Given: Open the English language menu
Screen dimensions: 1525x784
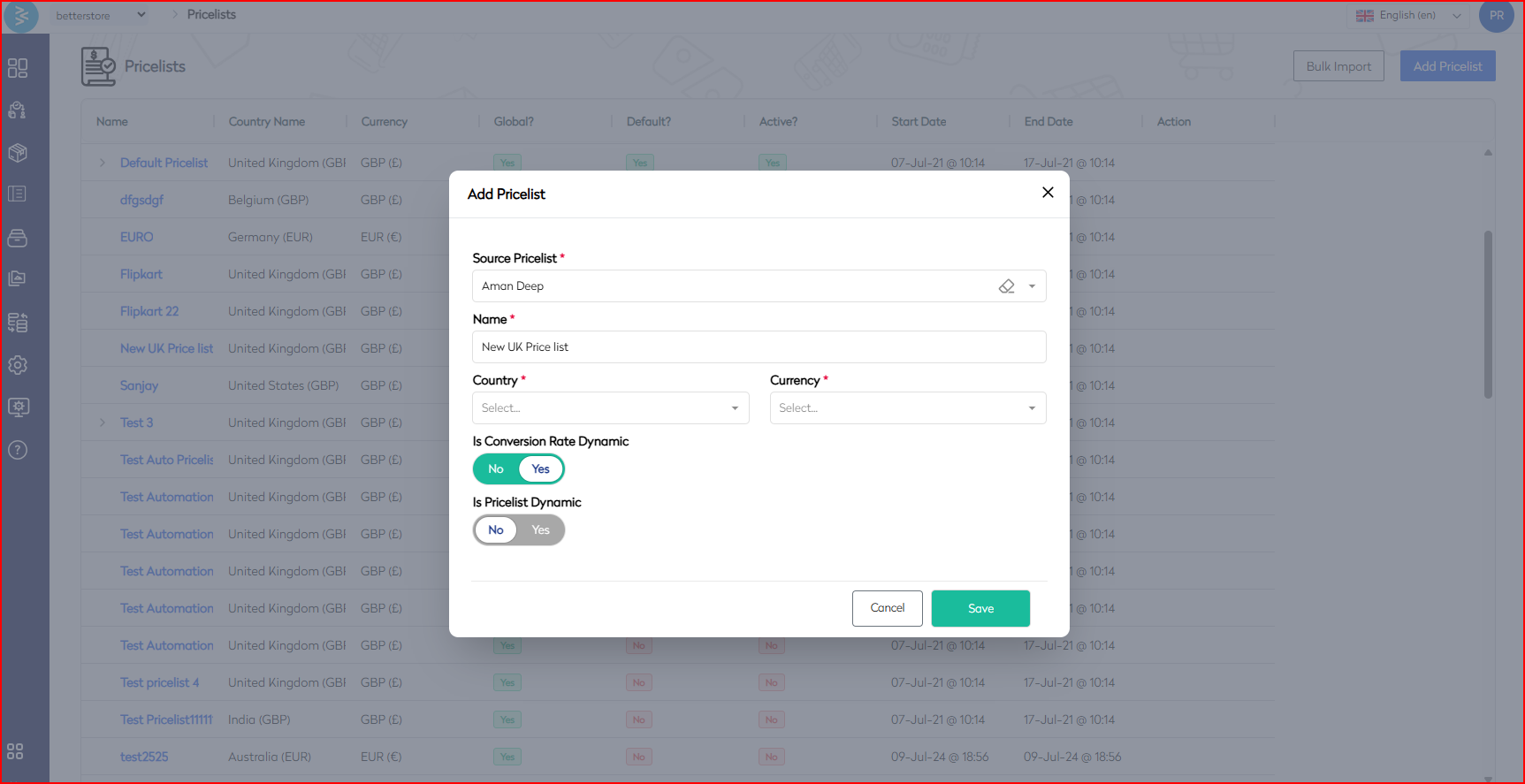Looking at the screenshot, I should coord(1408,15).
